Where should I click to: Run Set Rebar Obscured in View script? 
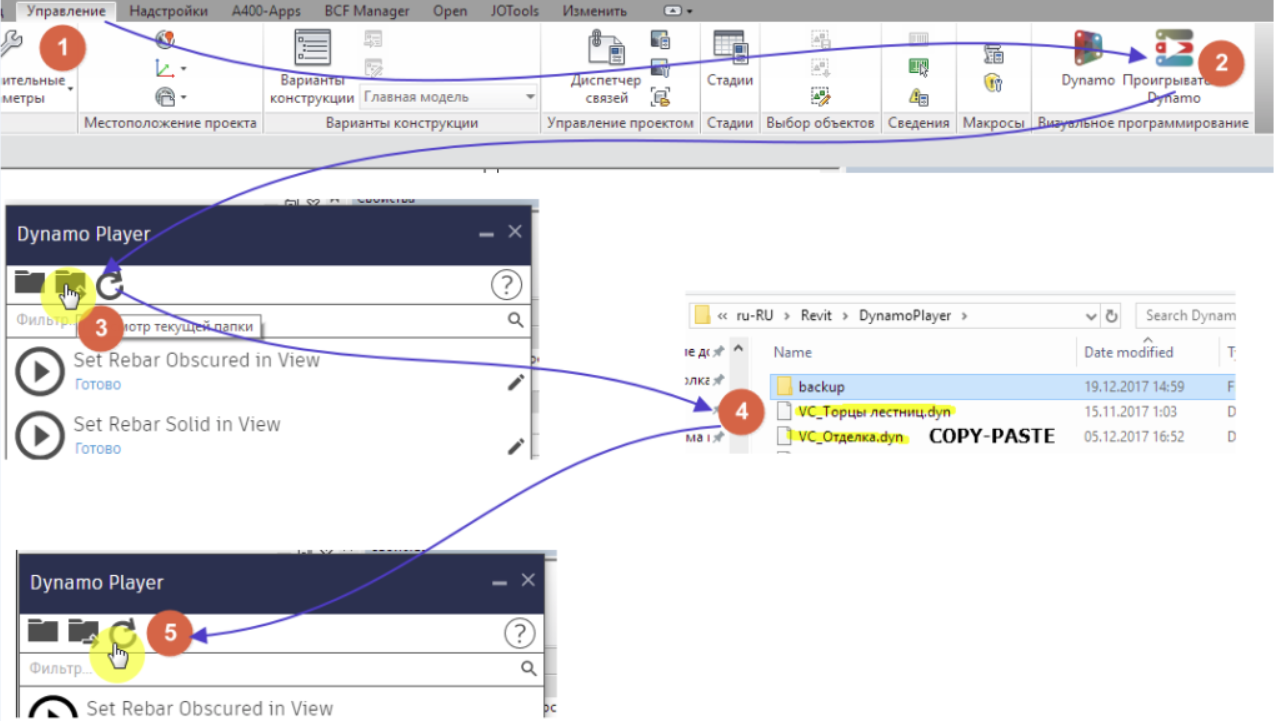[x=40, y=372]
